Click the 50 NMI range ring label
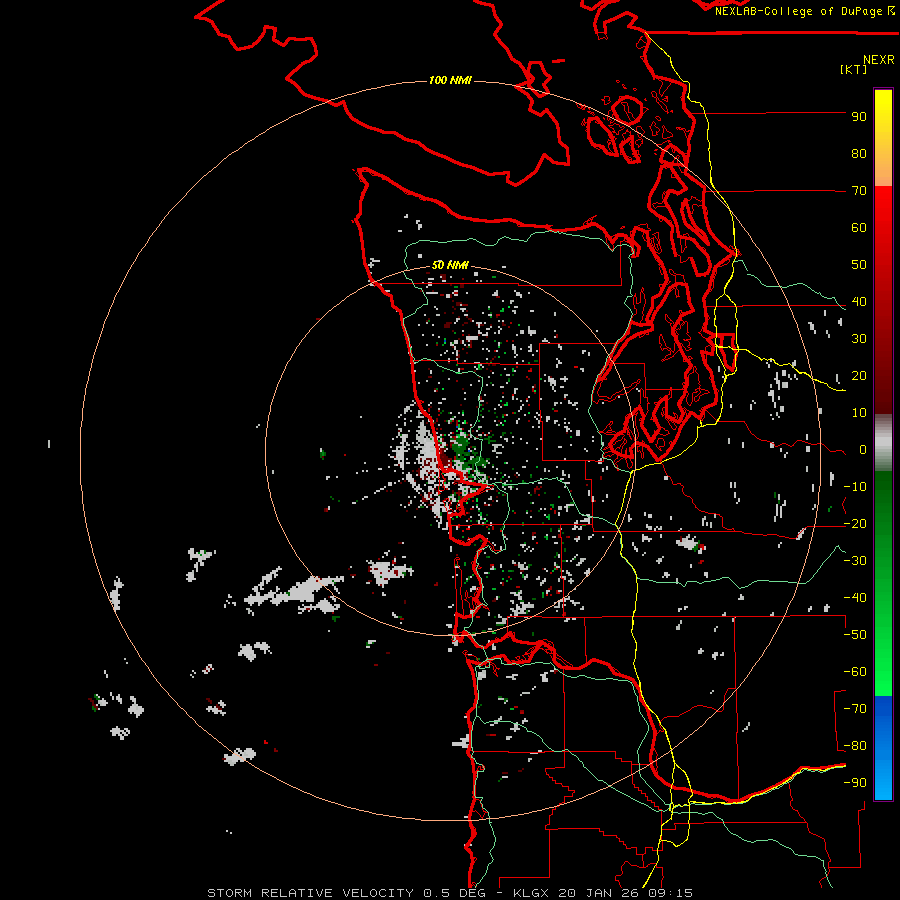Viewport: 900px width, 900px height. point(450,265)
